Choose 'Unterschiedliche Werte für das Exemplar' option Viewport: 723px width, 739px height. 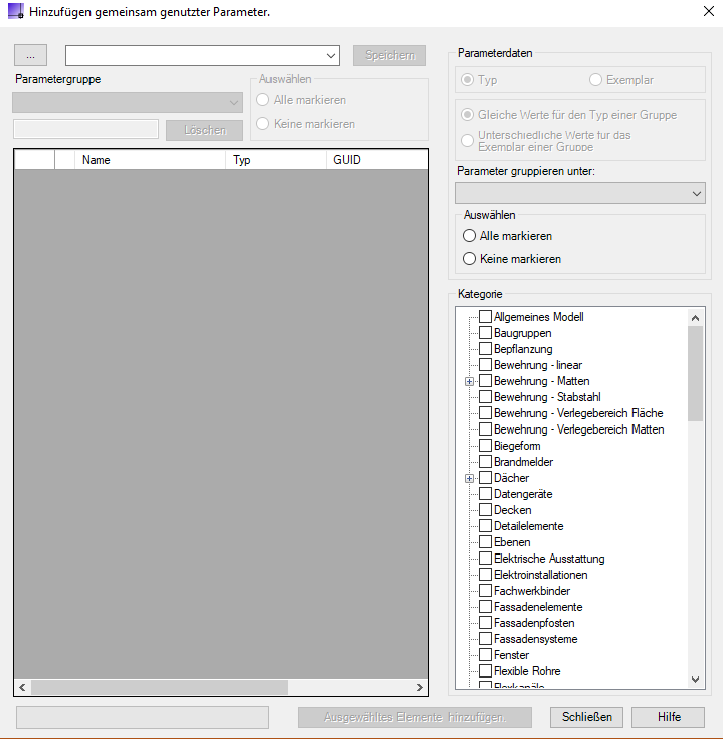pos(468,140)
